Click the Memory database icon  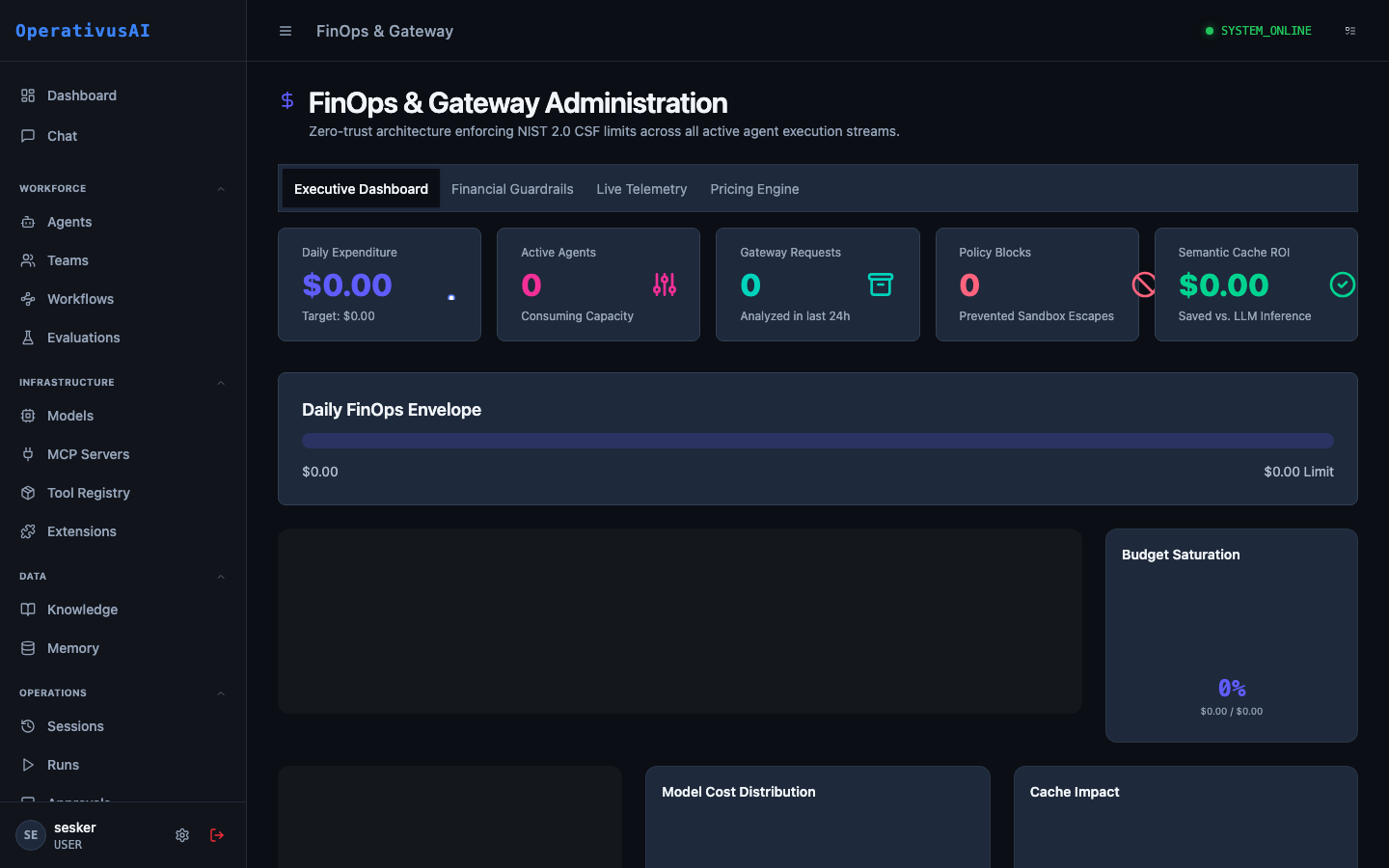tap(28, 648)
